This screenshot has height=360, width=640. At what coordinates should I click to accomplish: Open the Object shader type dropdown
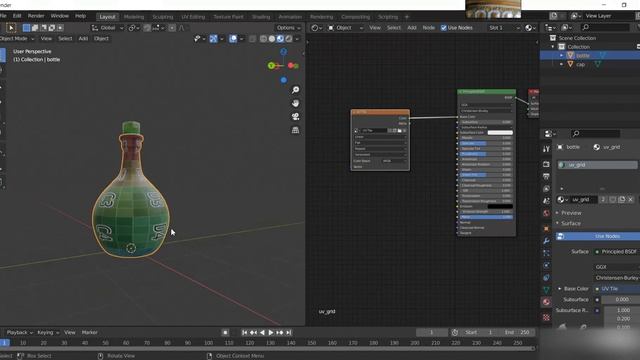[345, 28]
